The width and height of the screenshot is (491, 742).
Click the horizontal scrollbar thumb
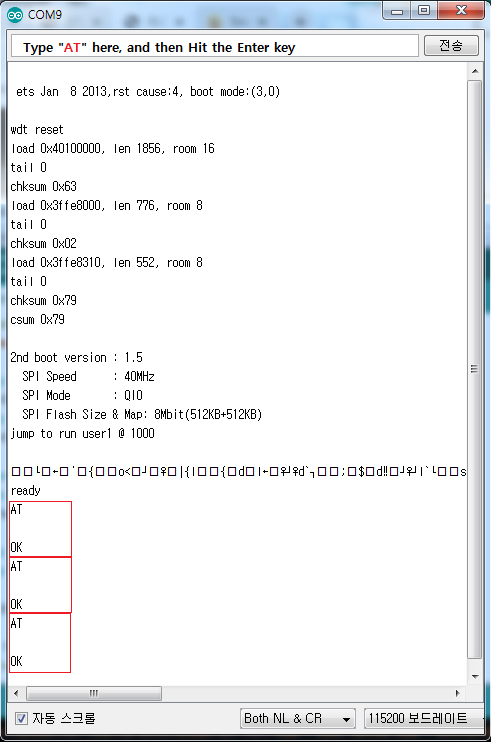[94, 693]
